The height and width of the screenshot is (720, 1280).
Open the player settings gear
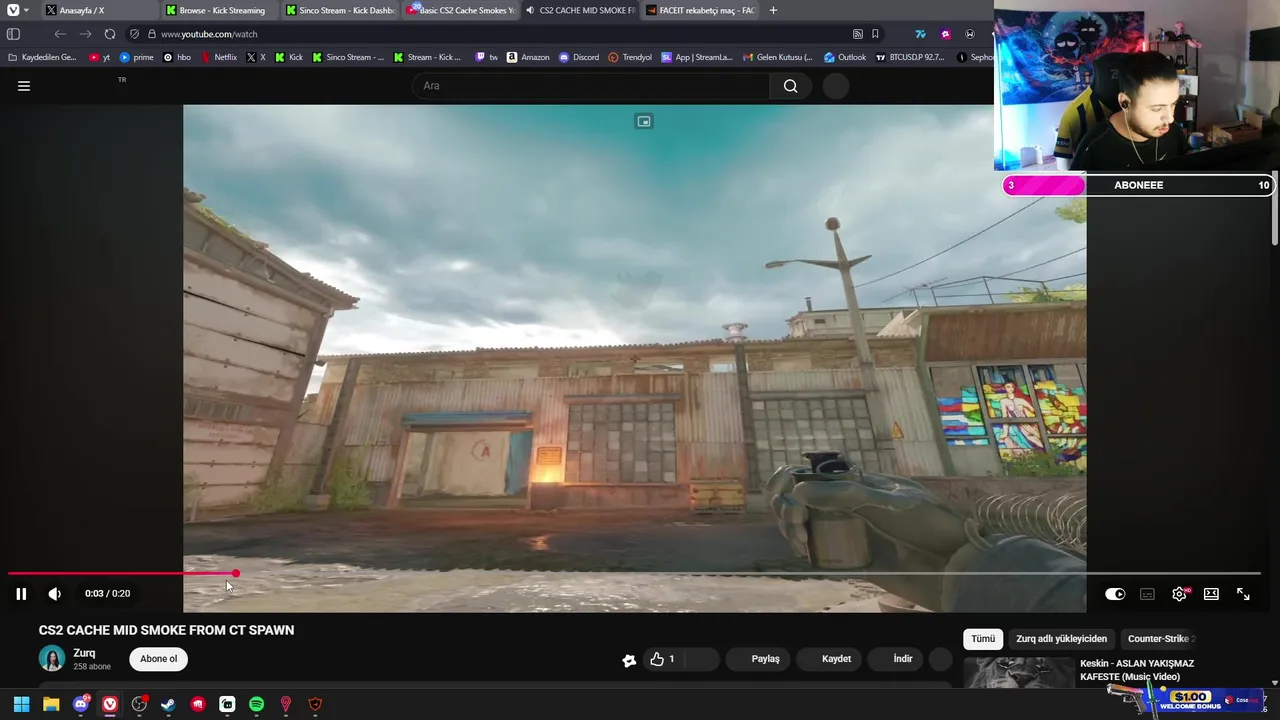tap(1179, 594)
